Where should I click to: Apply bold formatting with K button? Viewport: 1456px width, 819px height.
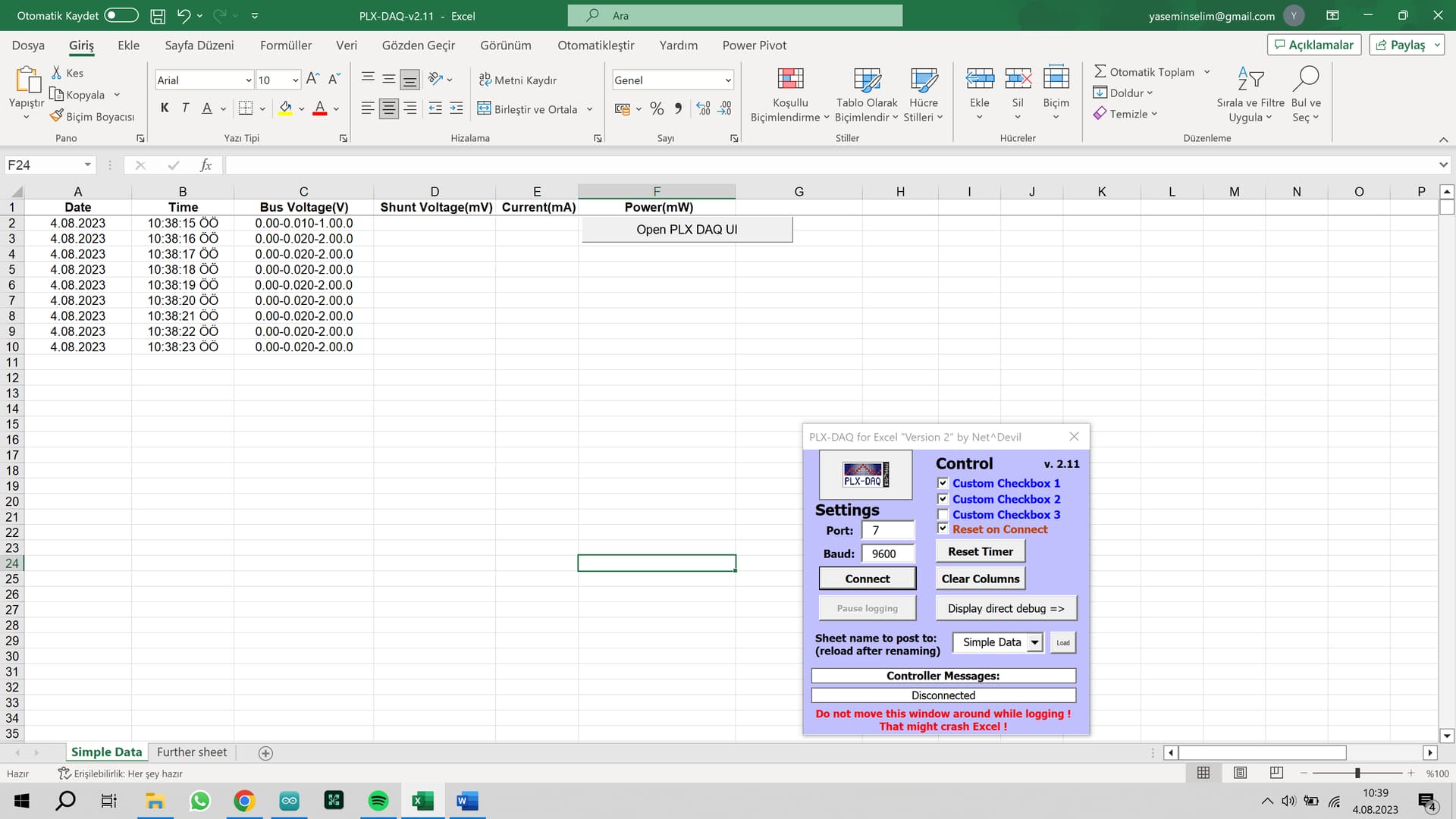[x=165, y=108]
